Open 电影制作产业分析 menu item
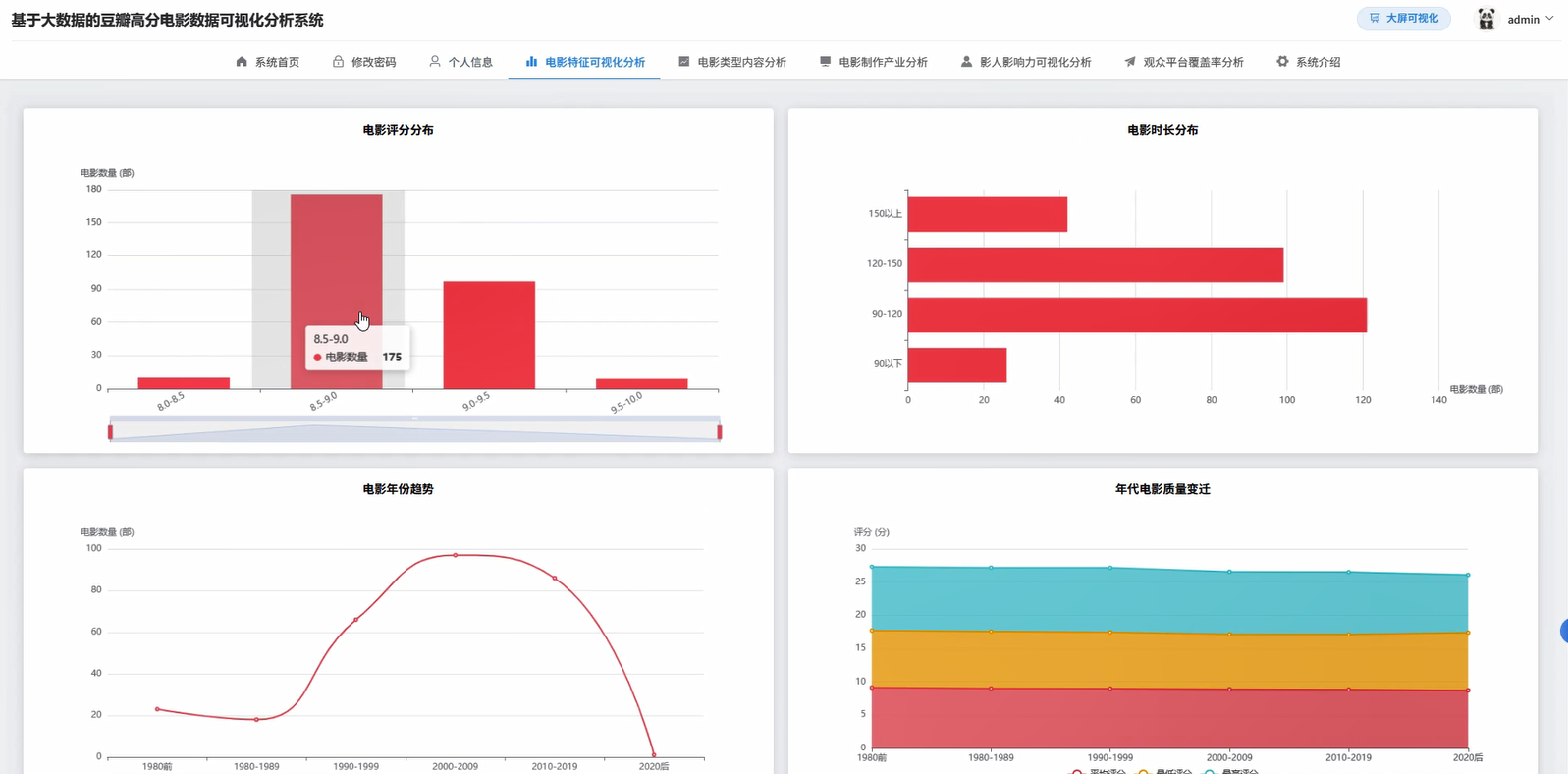 tap(874, 62)
